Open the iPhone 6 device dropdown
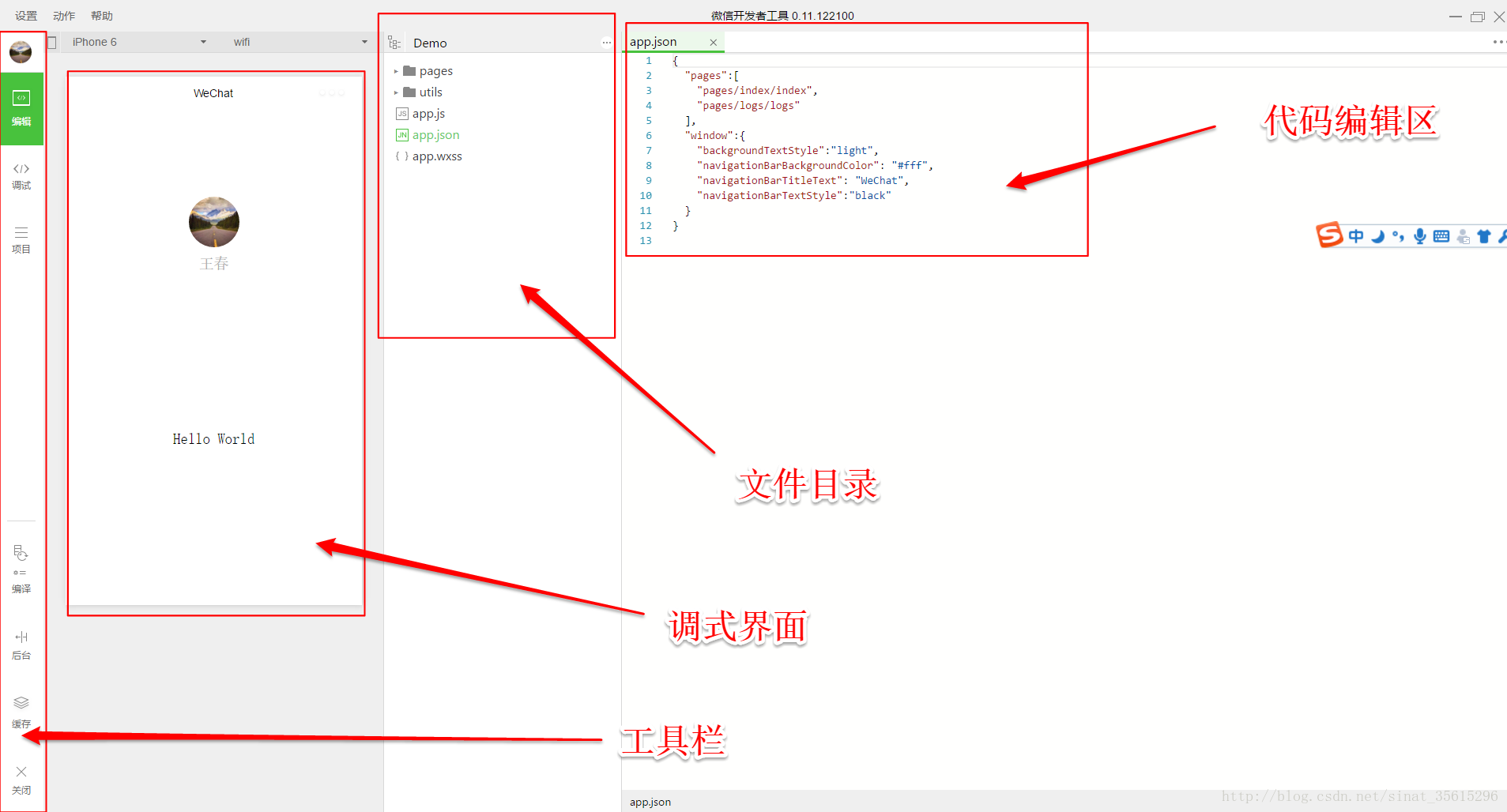 pos(139,42)
